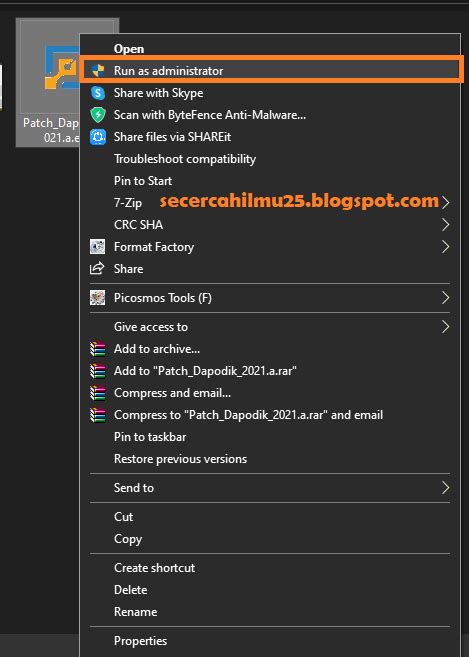Choose Cut from the context menu

(271, 517)
